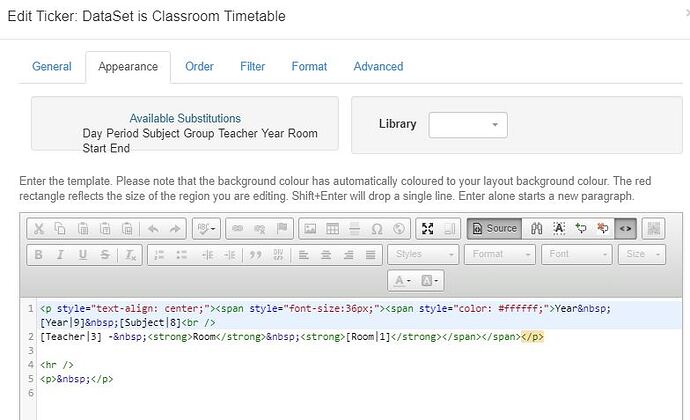The height and width of the screenshot is (420, 690).
Task: Open the Styles dropdown
Action: 422,255
